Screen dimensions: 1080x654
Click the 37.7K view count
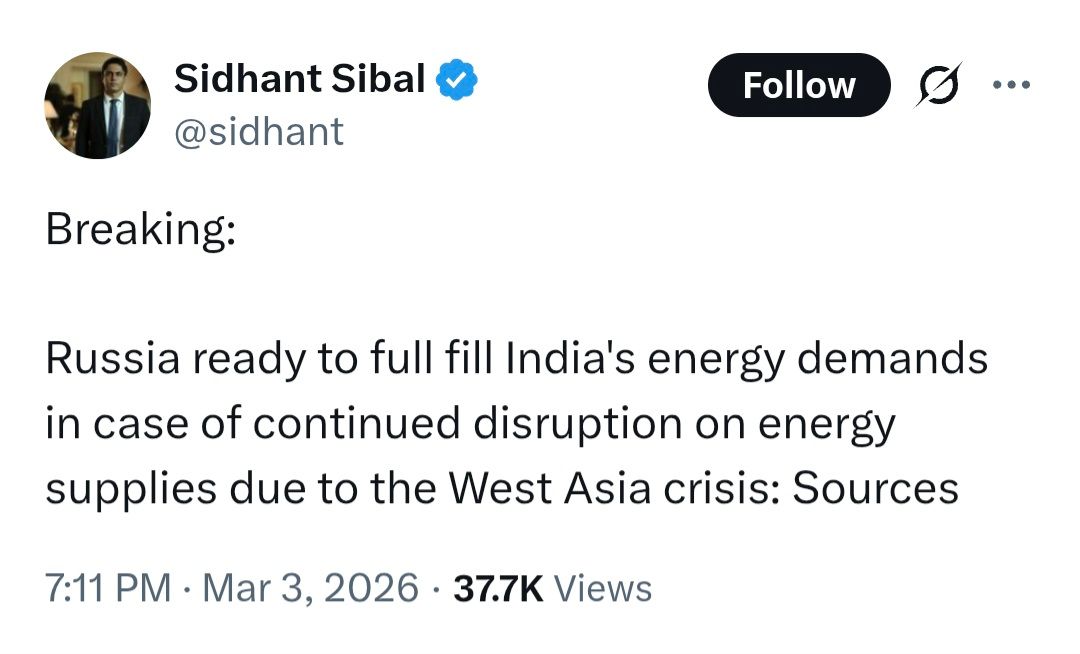click(x=498, y=588)
